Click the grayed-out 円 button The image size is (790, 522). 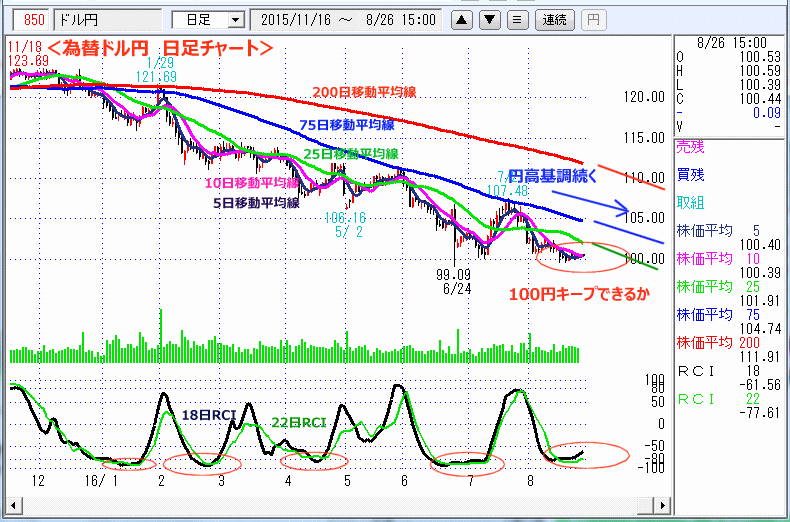[x=593, y=19]
